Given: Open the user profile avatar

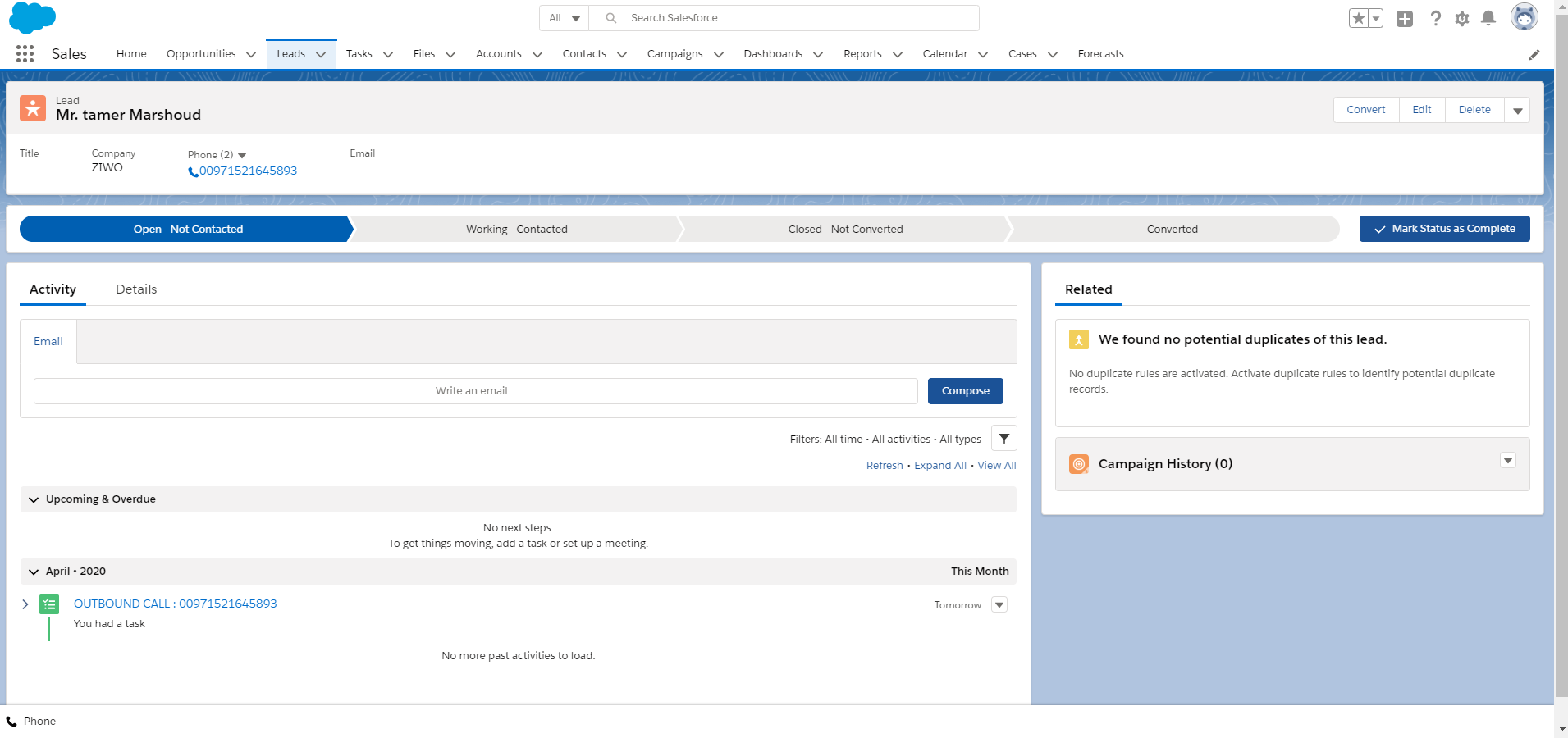Looking at the screenshot, I should tap(1524, 17).
